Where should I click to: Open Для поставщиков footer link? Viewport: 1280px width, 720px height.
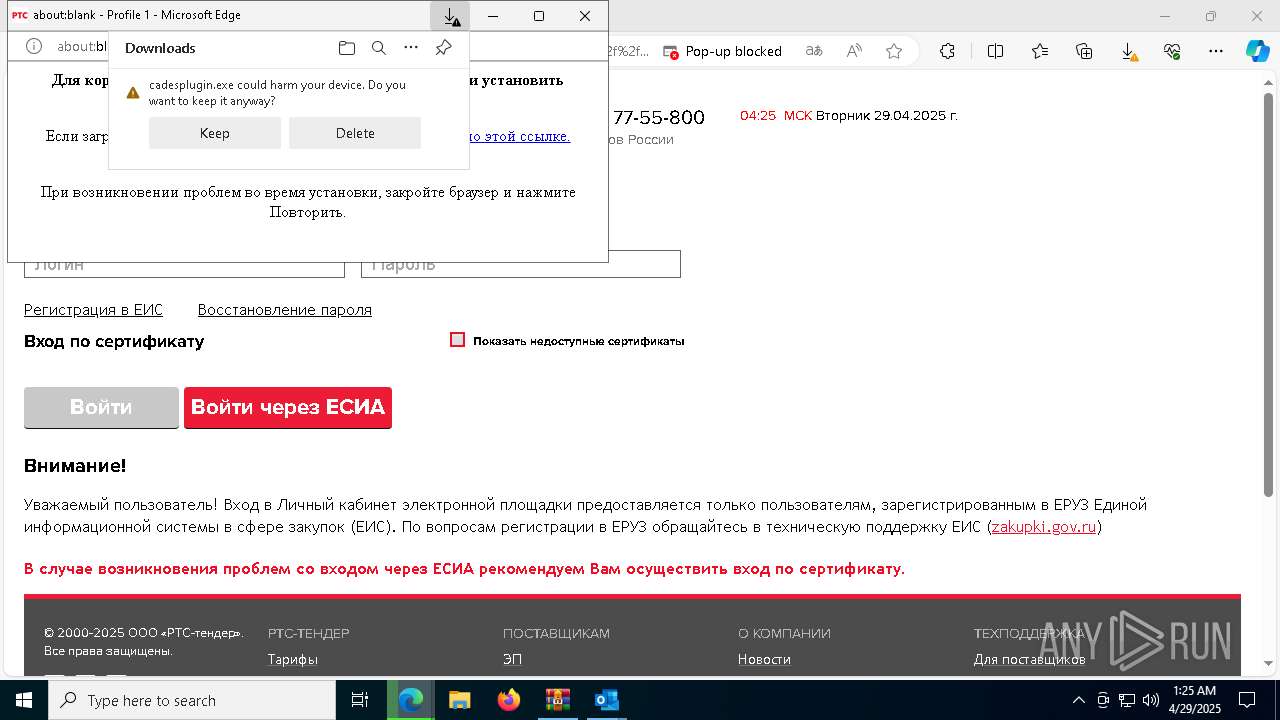(1030, 659)
